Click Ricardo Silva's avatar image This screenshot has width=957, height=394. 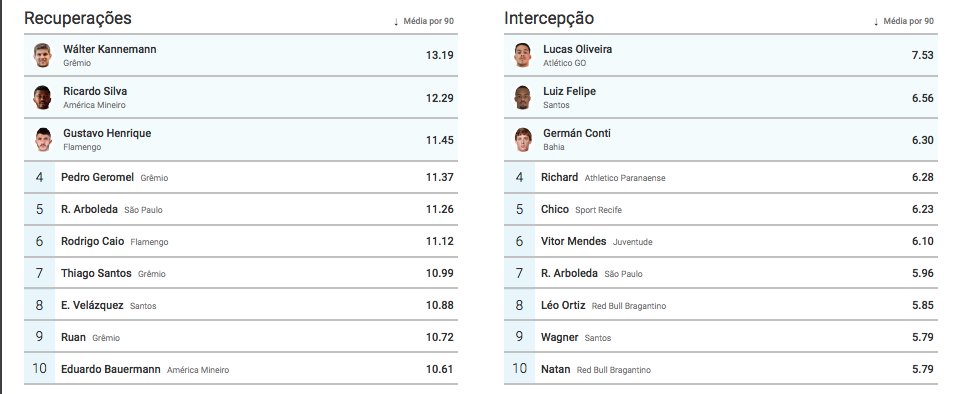42,98
